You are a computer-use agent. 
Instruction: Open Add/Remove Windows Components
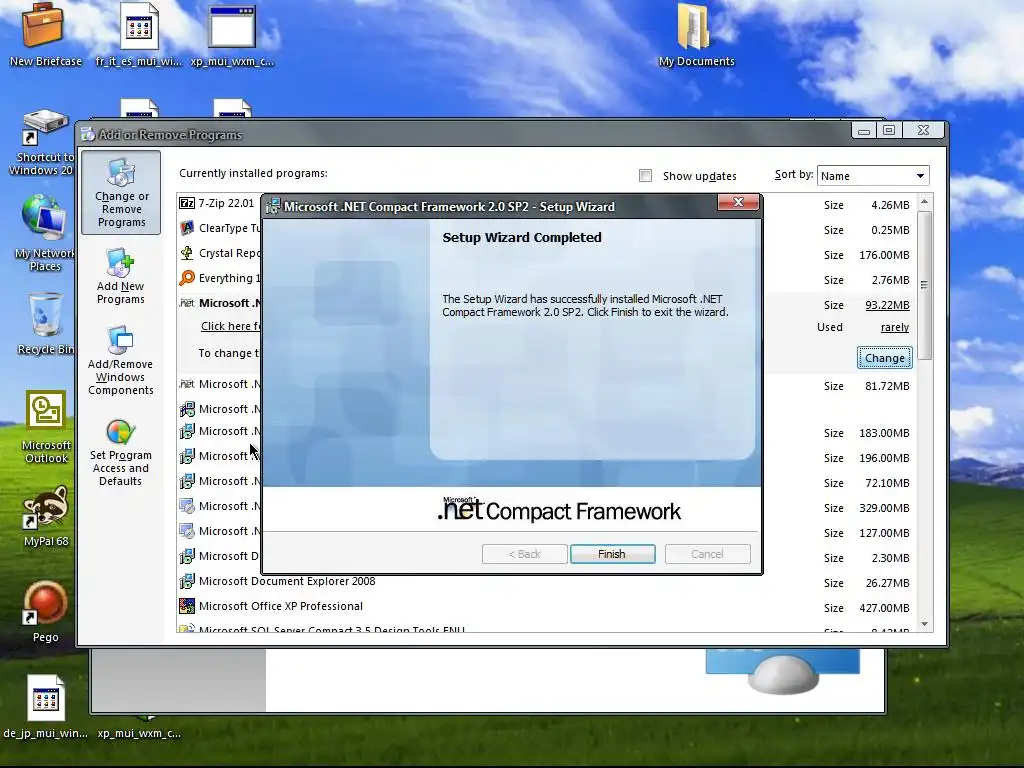(x=121, y=361)
